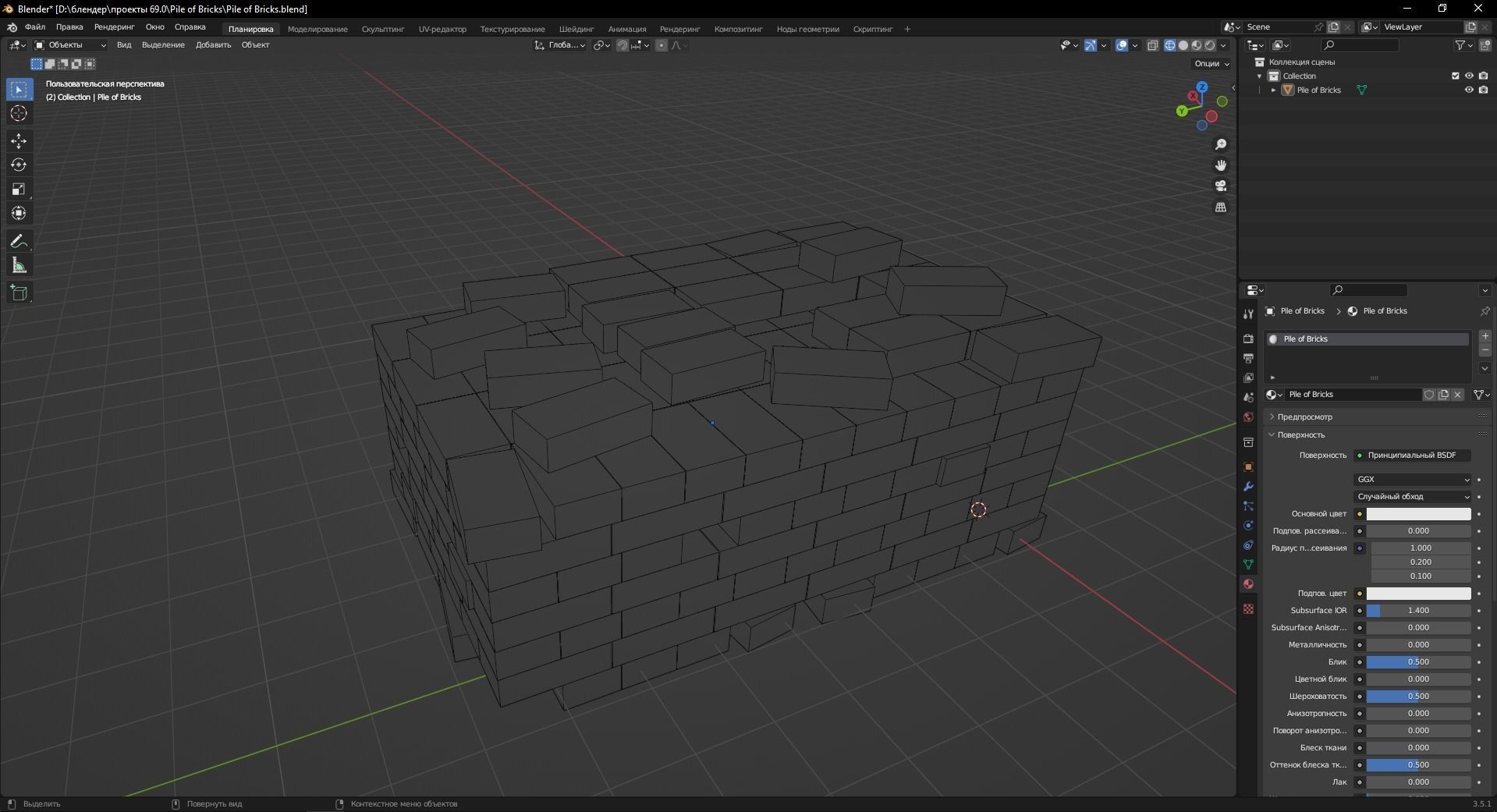Open the Texture properties checker tab
The width and height of the screenshot is (1497, 812).
pos(1248,608)
